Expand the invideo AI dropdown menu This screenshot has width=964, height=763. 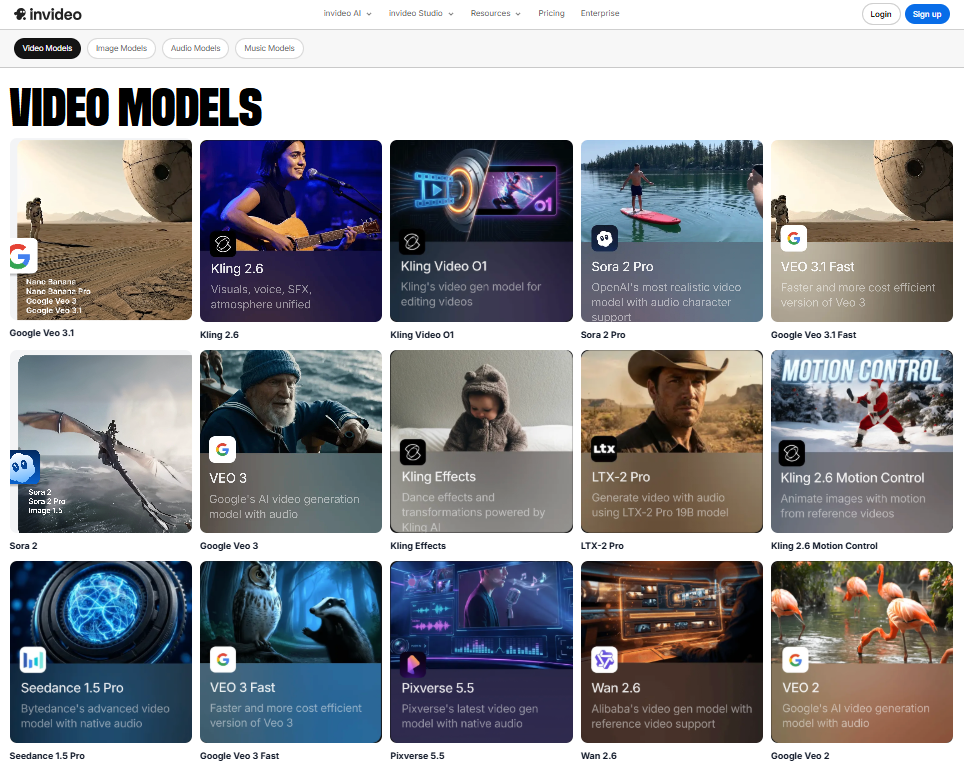(x=347, y=14)
